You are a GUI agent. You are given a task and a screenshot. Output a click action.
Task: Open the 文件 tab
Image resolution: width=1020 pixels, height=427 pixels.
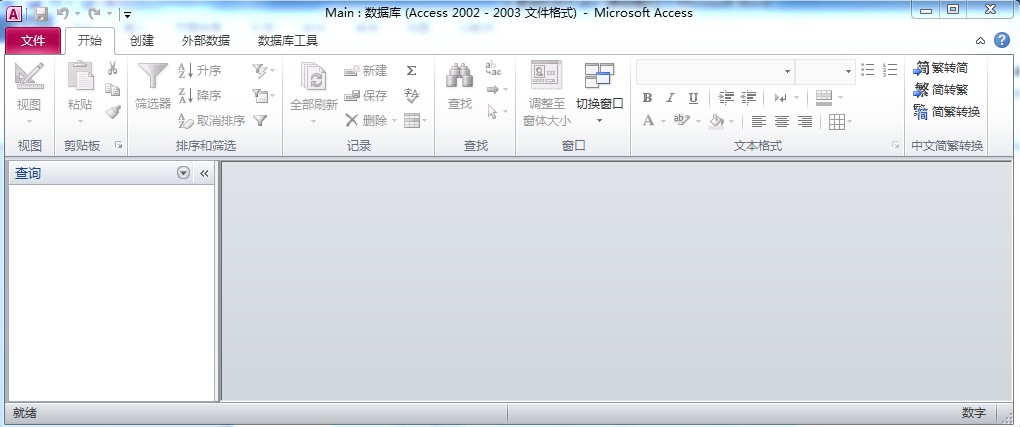[33, 40]
